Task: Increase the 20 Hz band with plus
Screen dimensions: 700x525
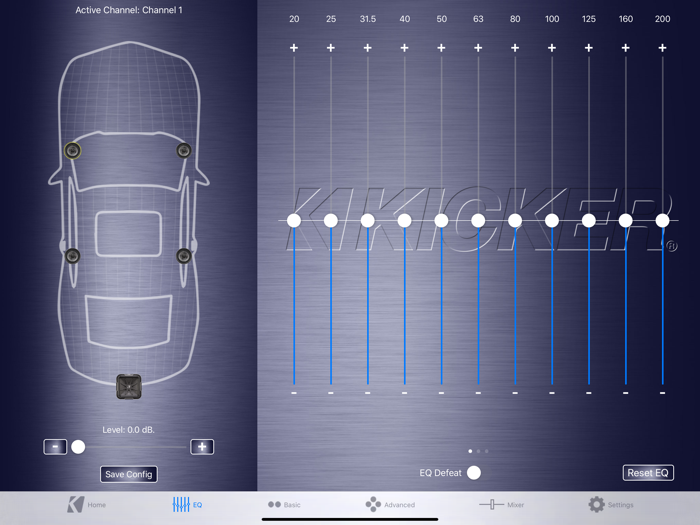Action: tap(294, 48)
